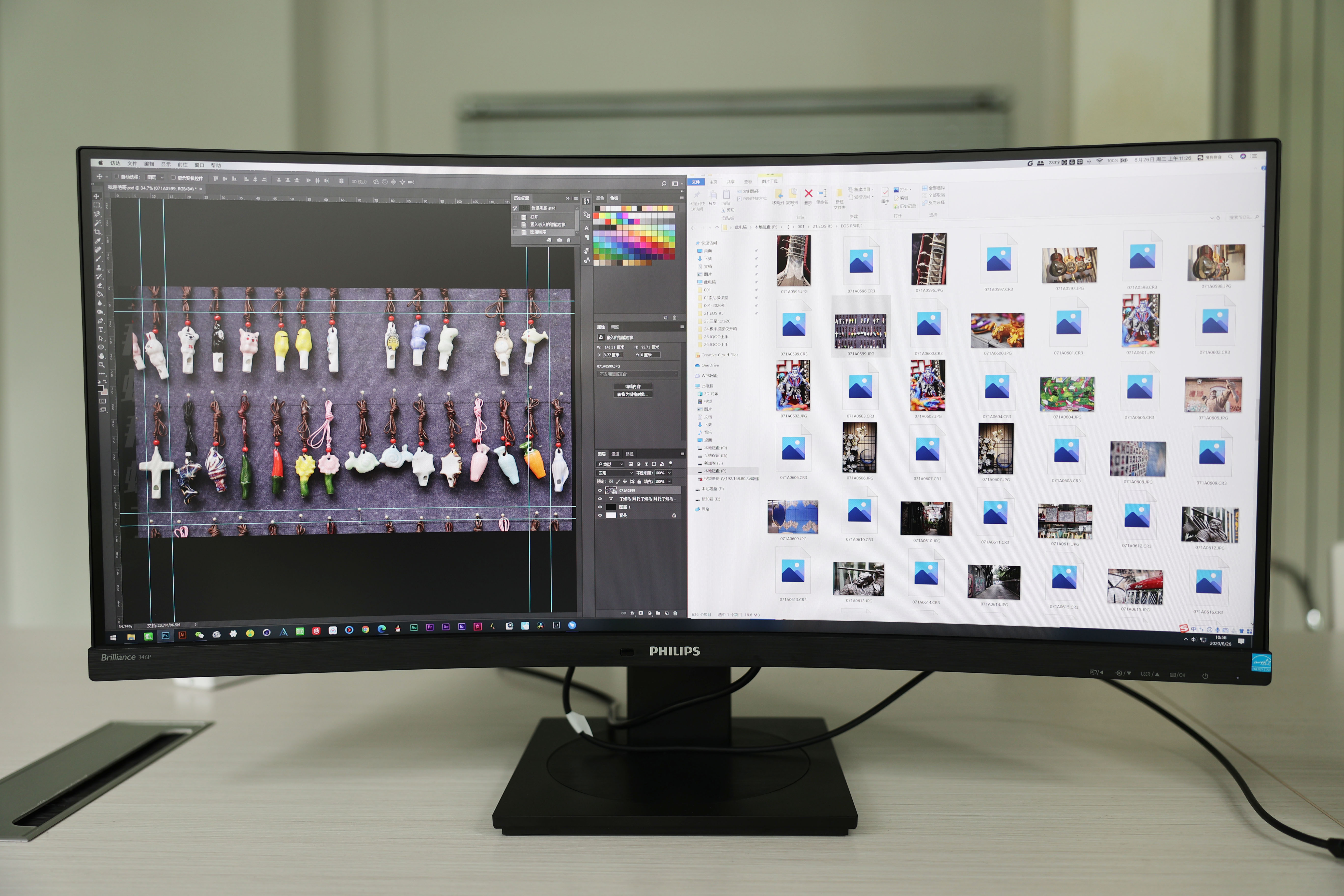Click the Windows Start button
This screenshot has width=1344, height=896.
[114, 638]
